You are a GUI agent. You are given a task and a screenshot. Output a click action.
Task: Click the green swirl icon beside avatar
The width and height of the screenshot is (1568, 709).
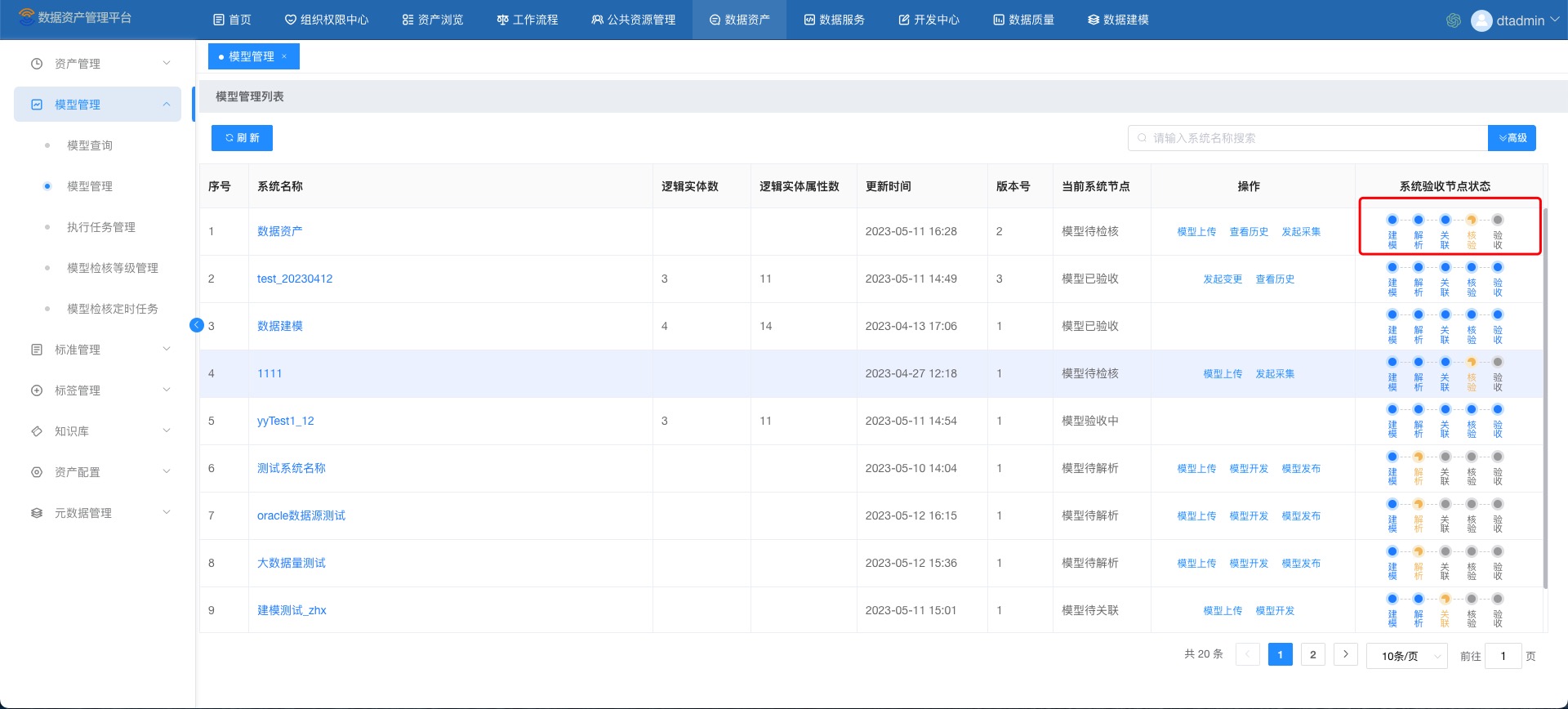point(1454,20)
